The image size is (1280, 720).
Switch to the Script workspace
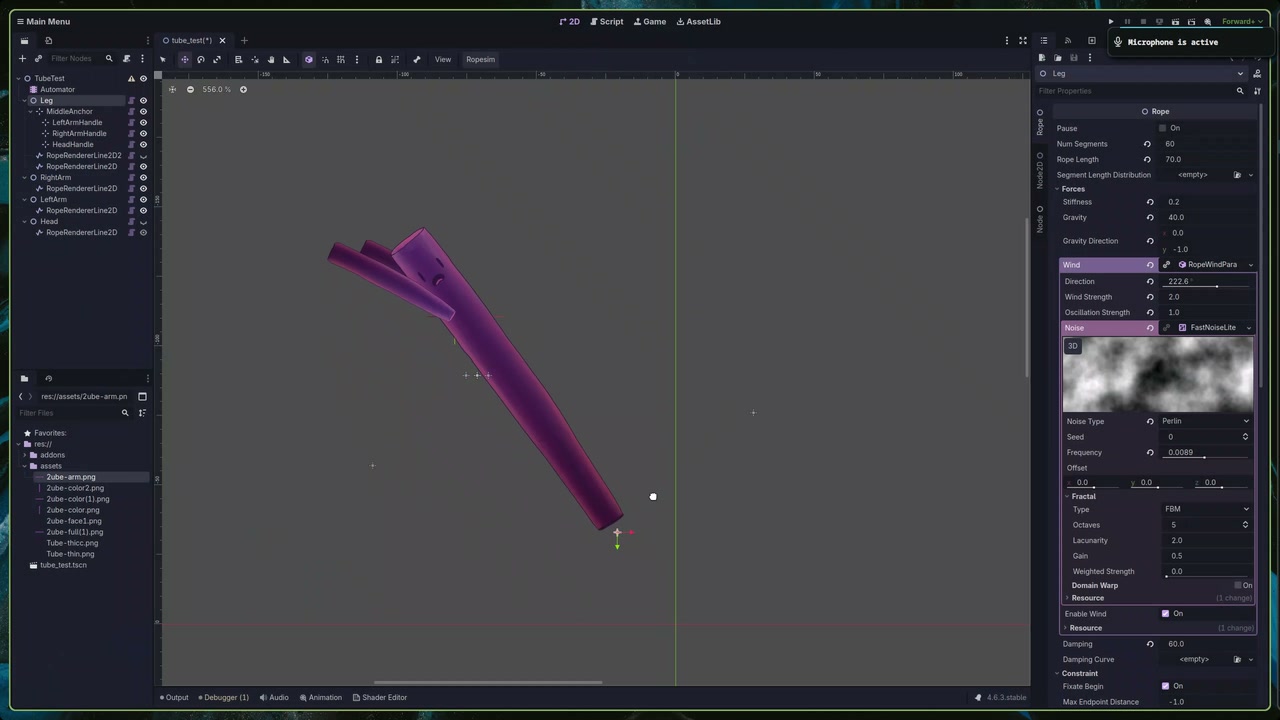point(606,21)
